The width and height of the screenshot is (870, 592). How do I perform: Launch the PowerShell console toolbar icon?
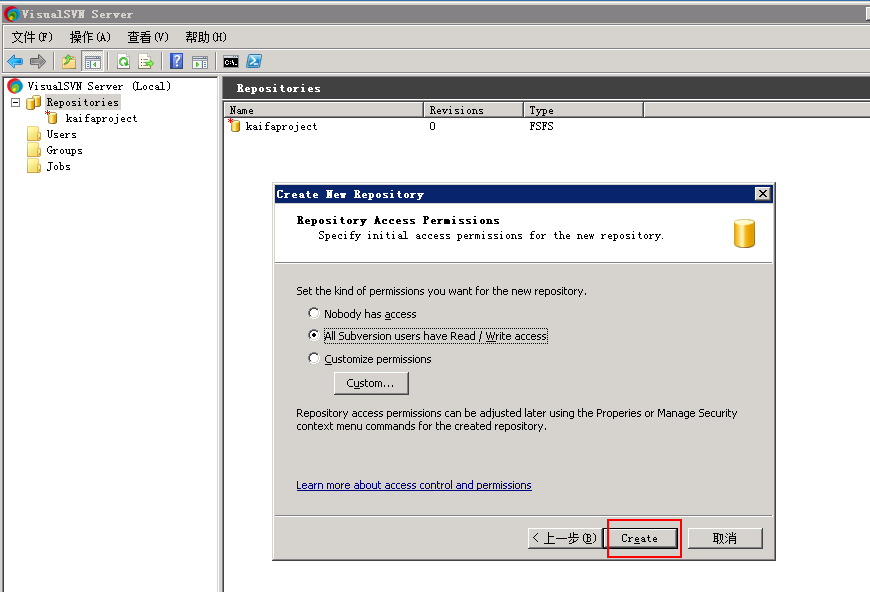click(254, 61)
